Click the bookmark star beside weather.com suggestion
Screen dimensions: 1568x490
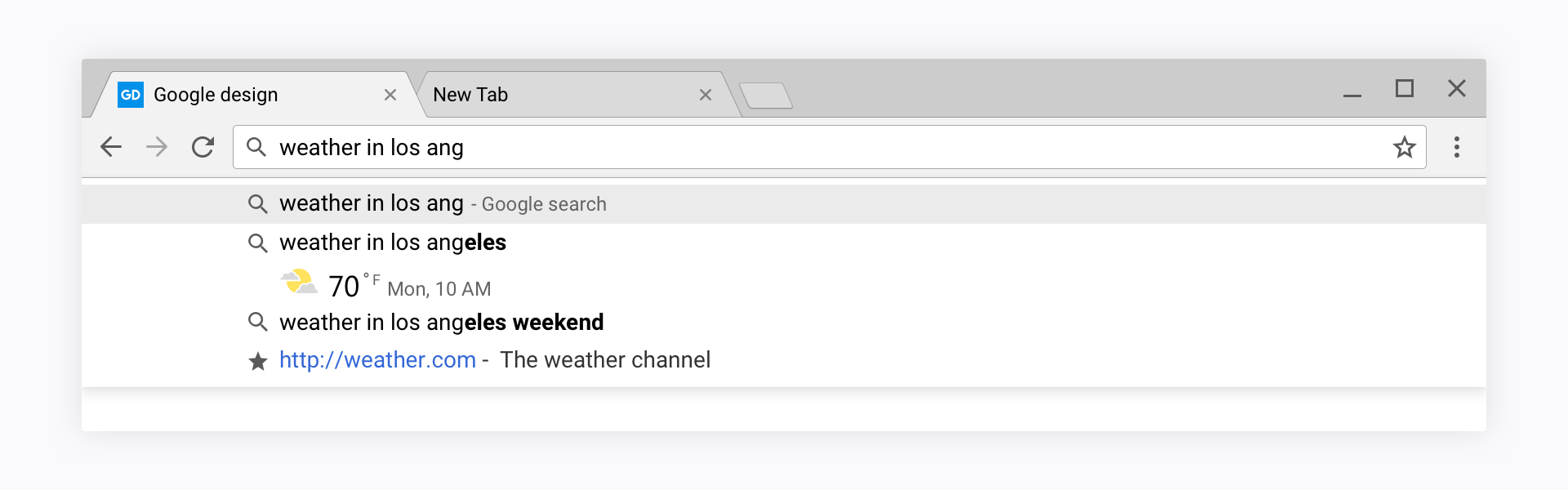click(x=258, y=361)
